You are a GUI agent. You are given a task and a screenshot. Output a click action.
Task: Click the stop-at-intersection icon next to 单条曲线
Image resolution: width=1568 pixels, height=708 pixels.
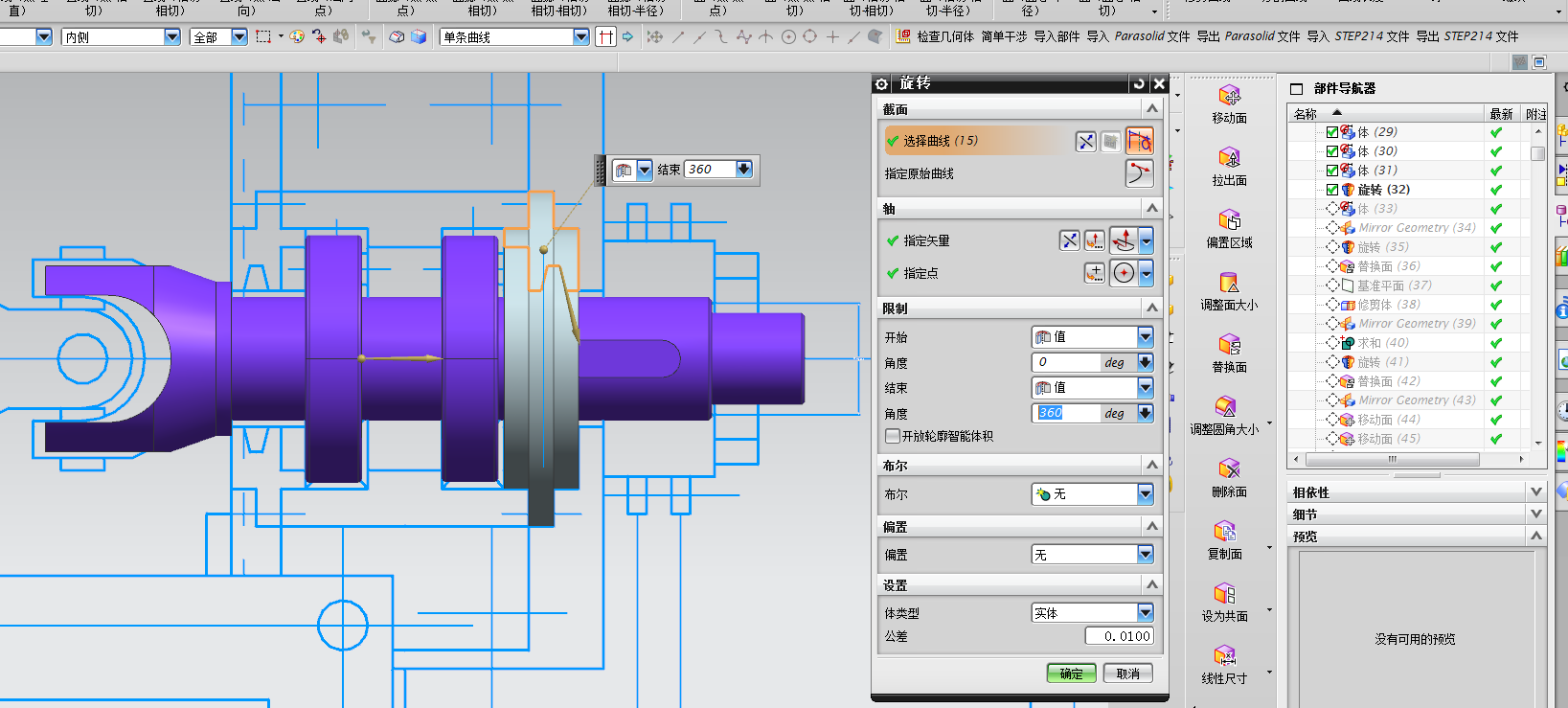pos(605,36)
